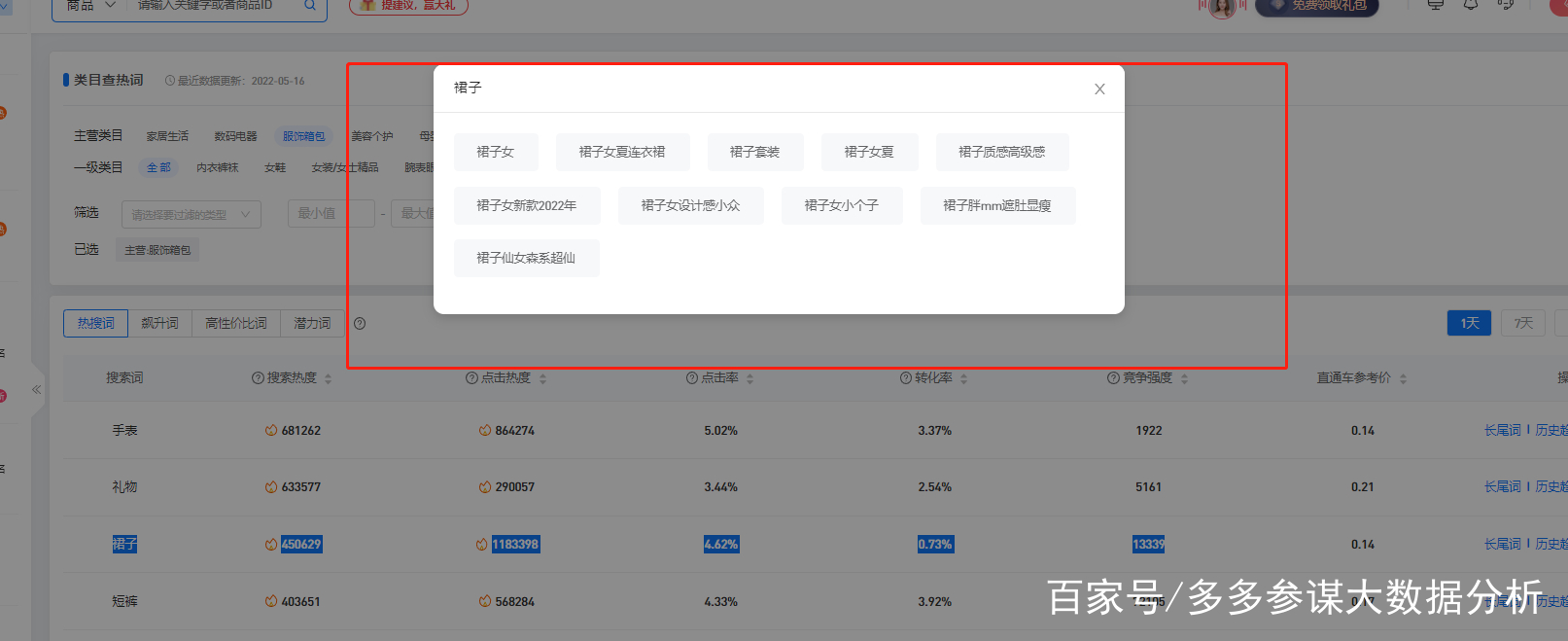
Task: Click the help icon next to 潜力词
Action: (x=360, y=323)
